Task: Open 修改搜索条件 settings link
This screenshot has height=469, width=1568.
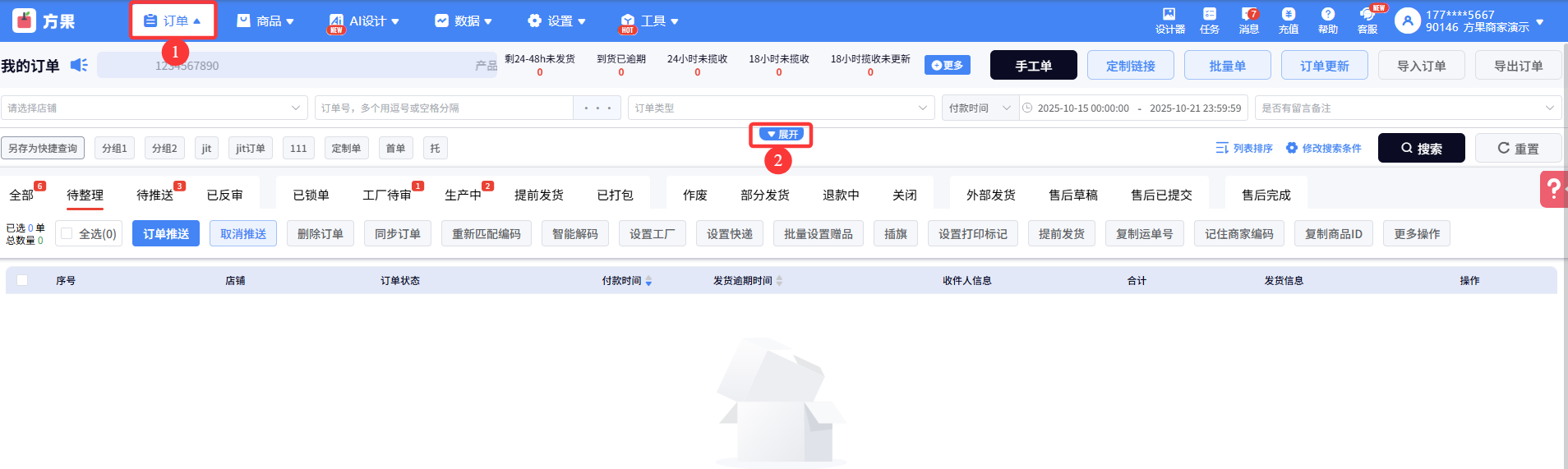Action: click(x=1324, y=148)
